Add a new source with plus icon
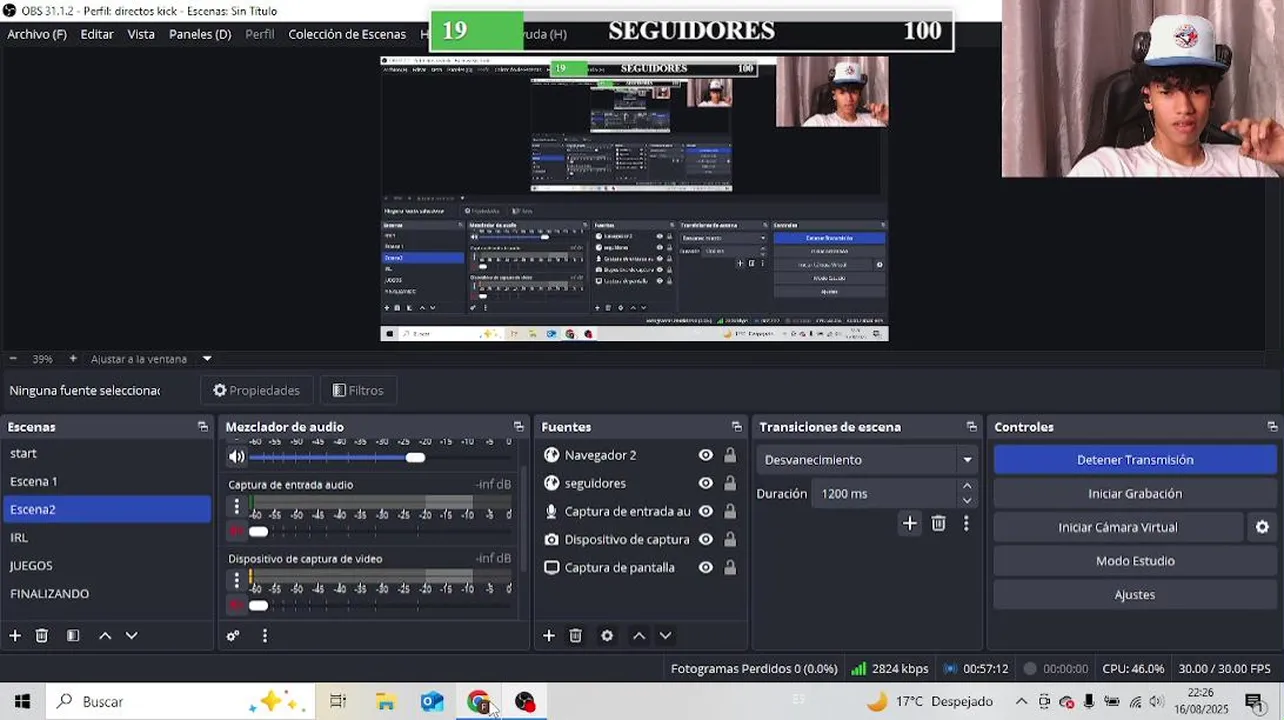Viewport: 1284px width, 720px height. [x=549, y=635]
